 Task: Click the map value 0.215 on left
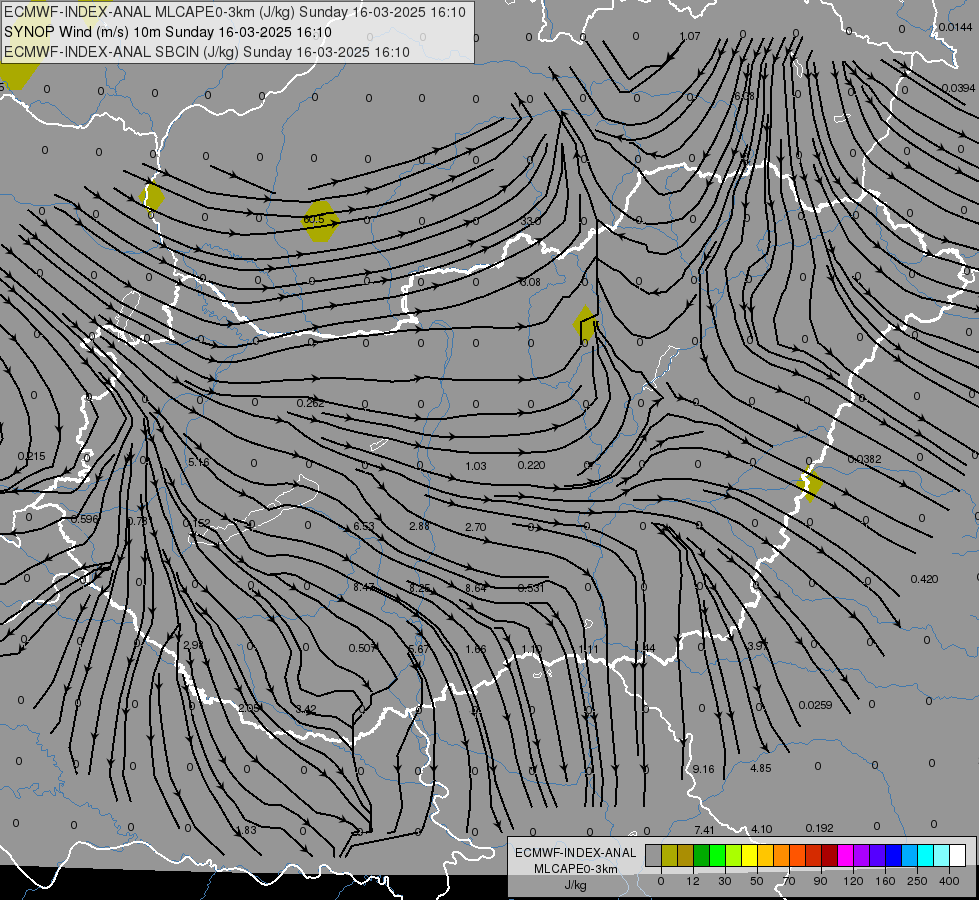click(31, 457)
